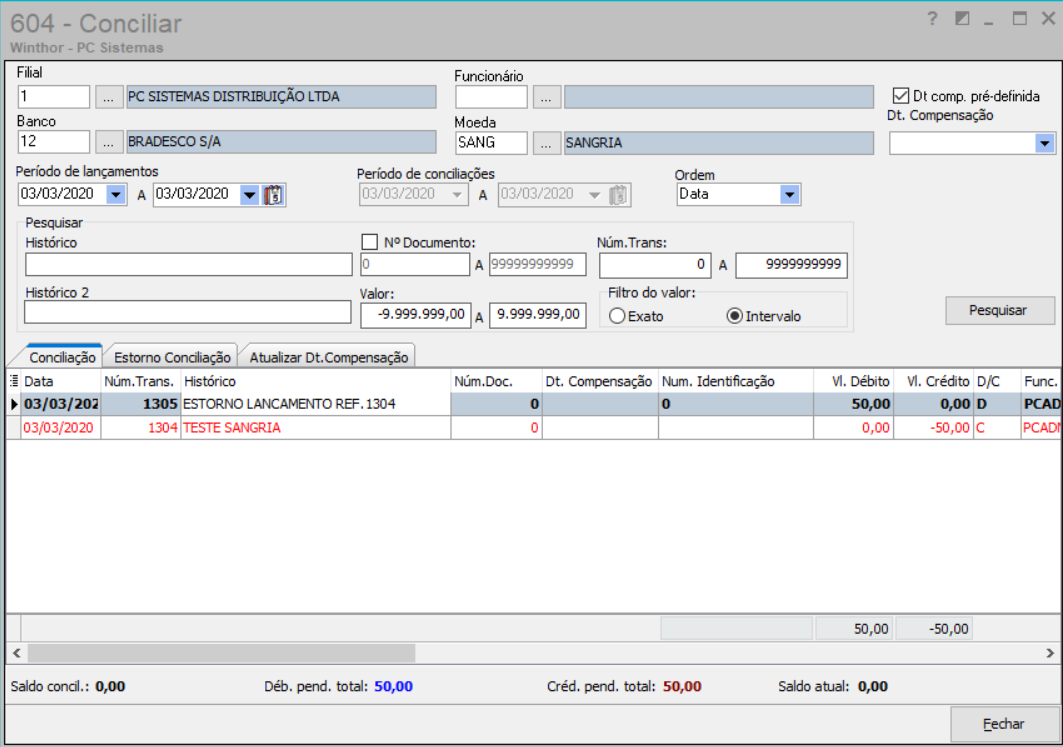The image size is (1063, 747).
Task: Click the Funcionário code input field
Action: click(x=492, y=98)
